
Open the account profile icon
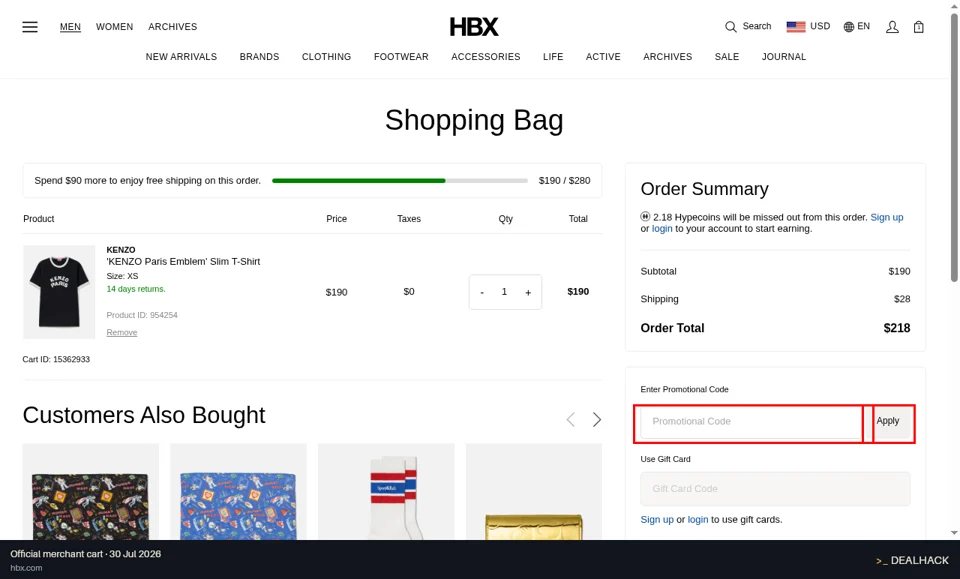pyautogui.click(x=892, y=27)
